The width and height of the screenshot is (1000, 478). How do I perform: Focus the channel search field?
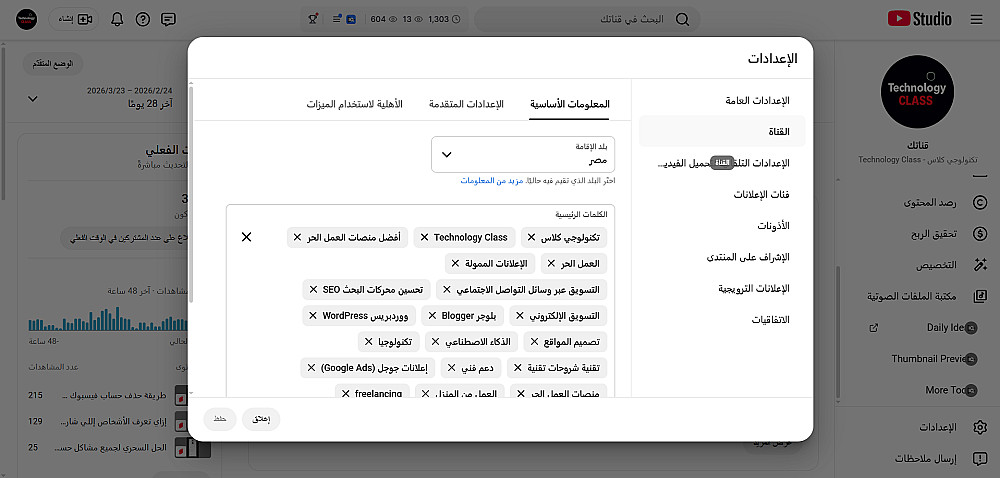(x=587, y=19)
